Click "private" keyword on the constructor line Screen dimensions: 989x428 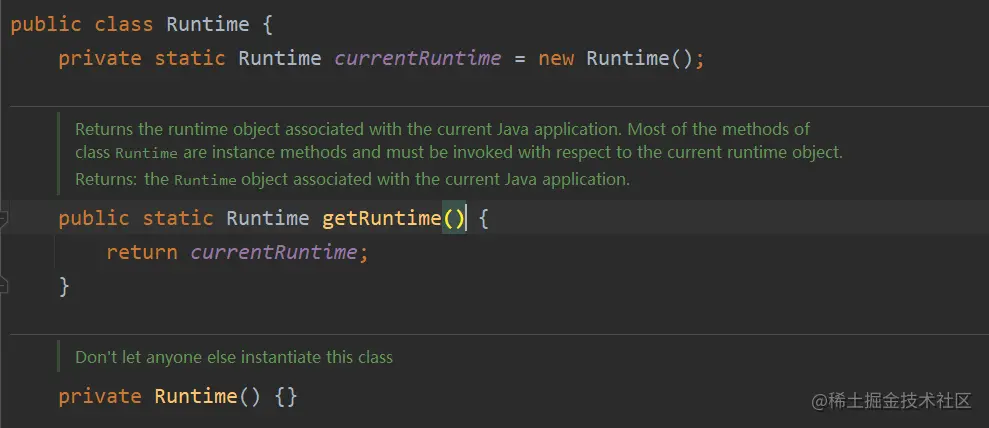[x=100, y=396]
